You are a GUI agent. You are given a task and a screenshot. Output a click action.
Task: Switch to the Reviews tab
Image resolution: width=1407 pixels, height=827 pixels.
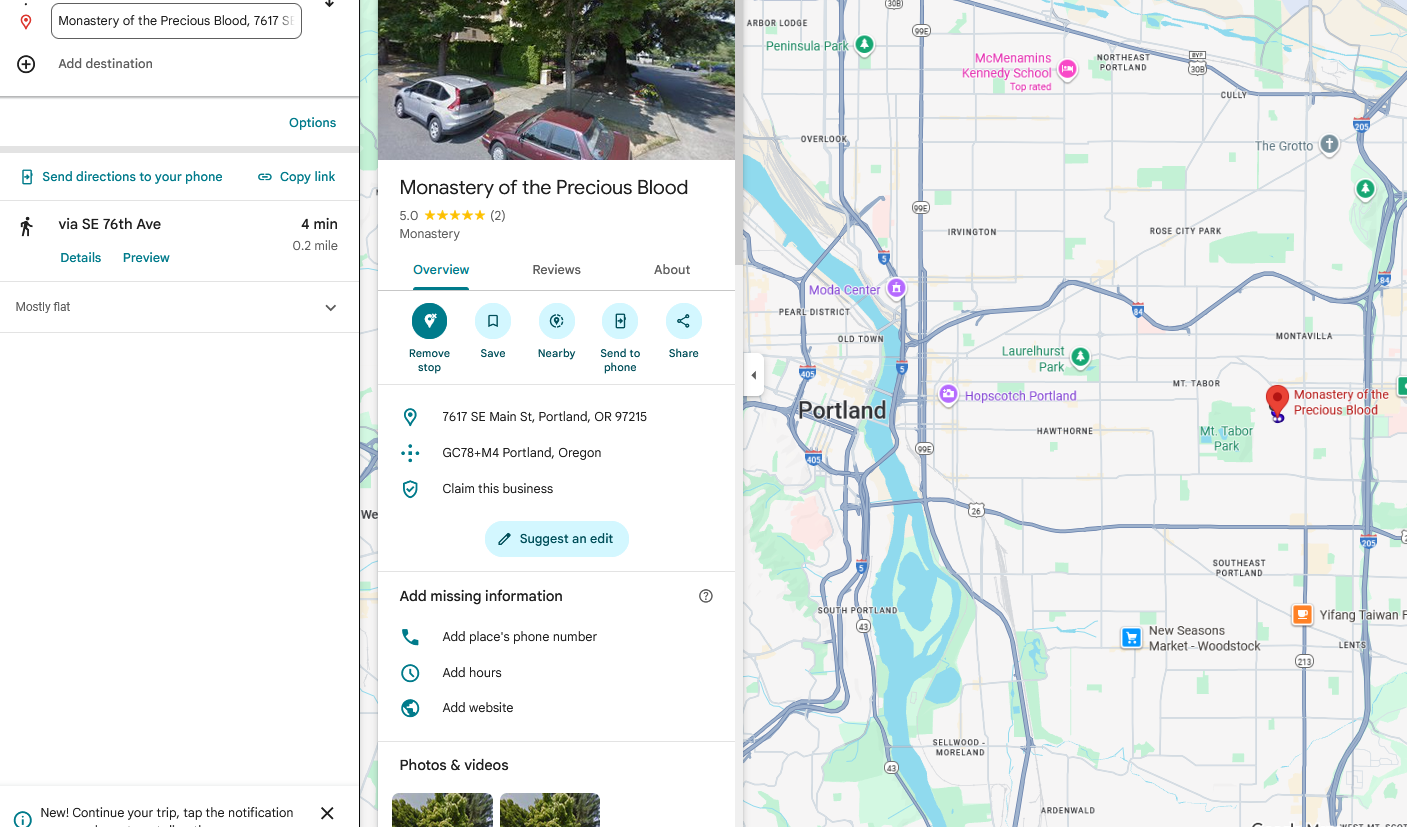tap(557, 270)
